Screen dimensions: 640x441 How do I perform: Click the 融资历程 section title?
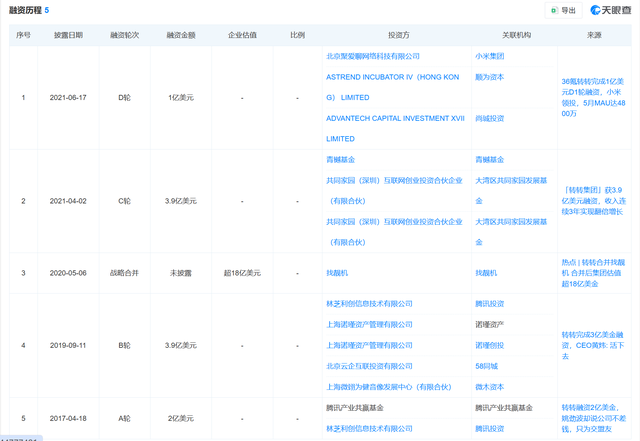[x=25, y=10]
